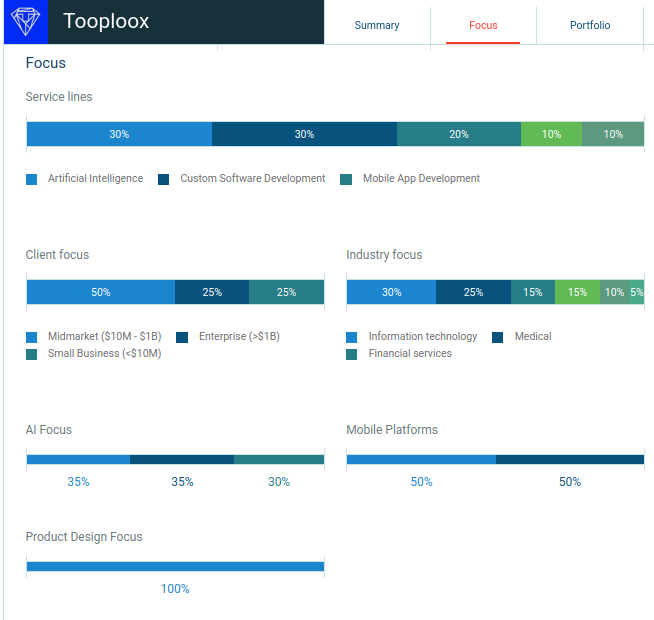Viewport: 654px width, 620px height.
Task: Click the Artificial Intelligence legend swatch
Action: 31,179
